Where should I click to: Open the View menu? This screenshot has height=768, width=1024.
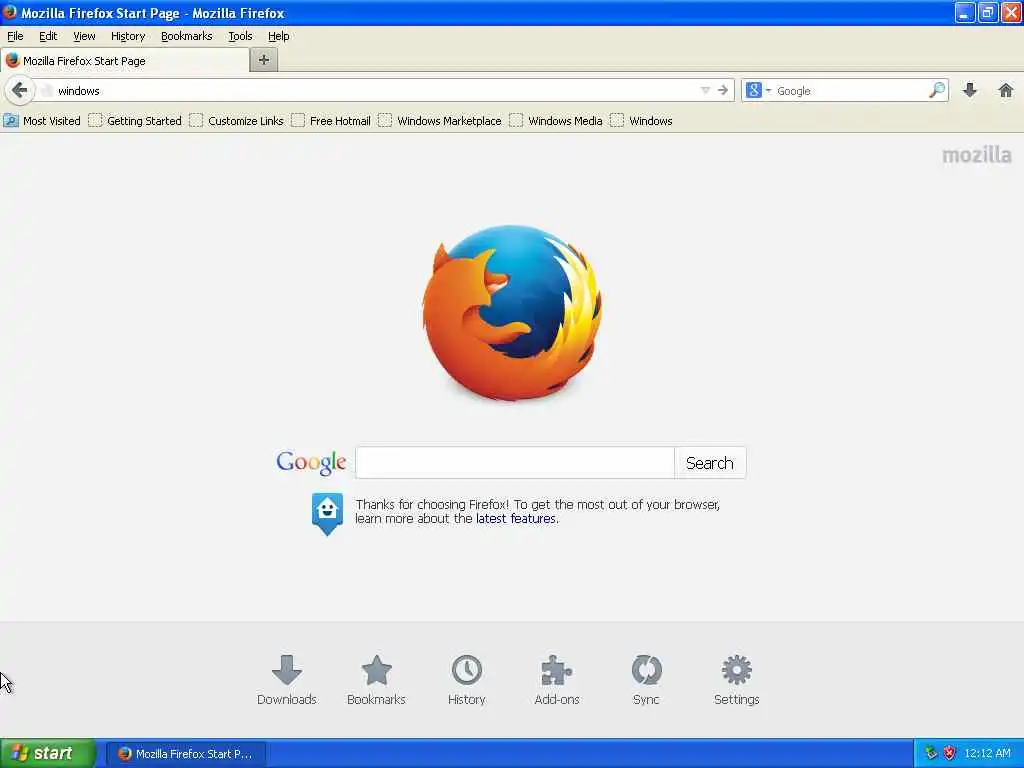pos(84,36)
